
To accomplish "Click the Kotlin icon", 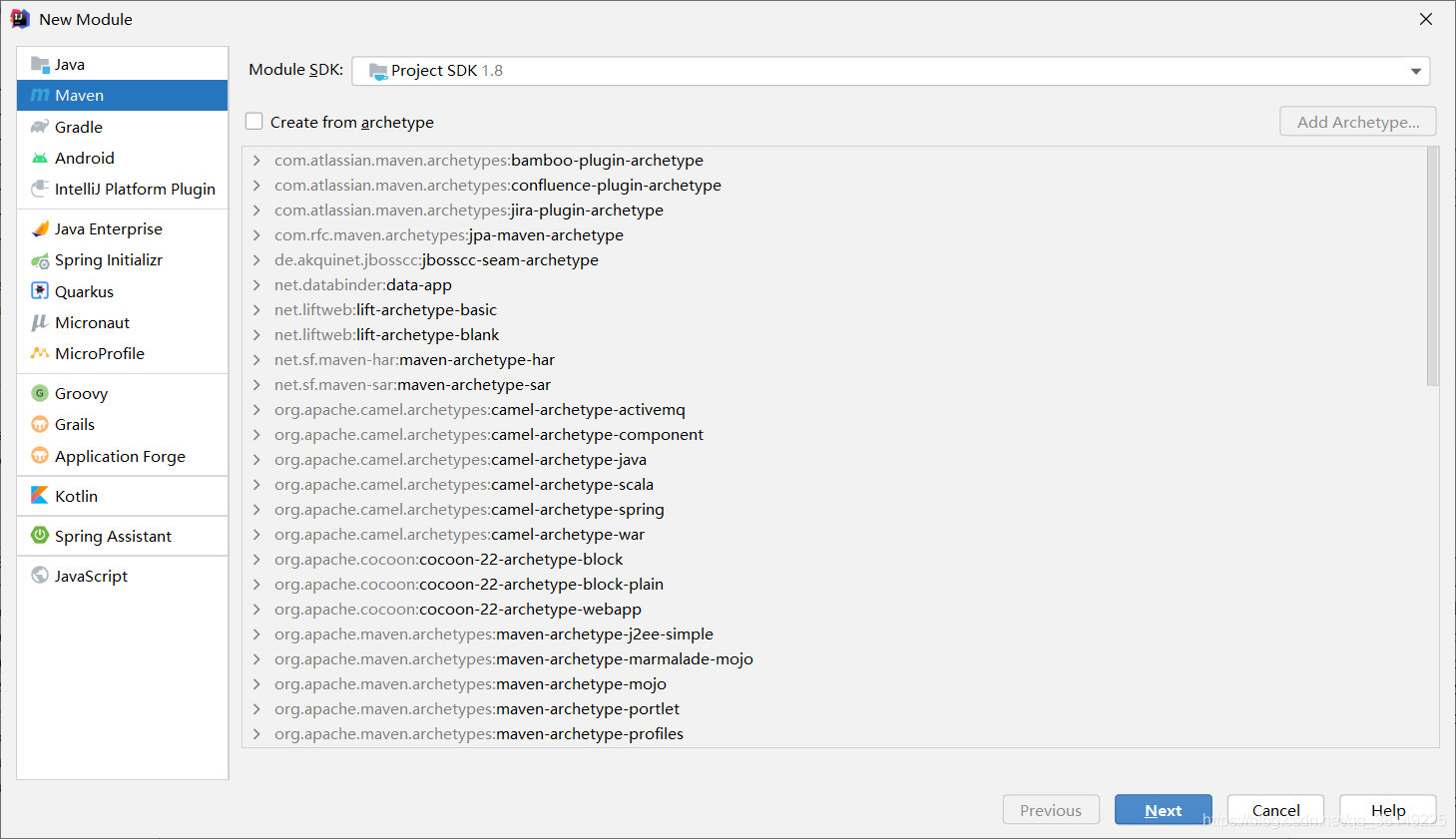I will [40, 496].
